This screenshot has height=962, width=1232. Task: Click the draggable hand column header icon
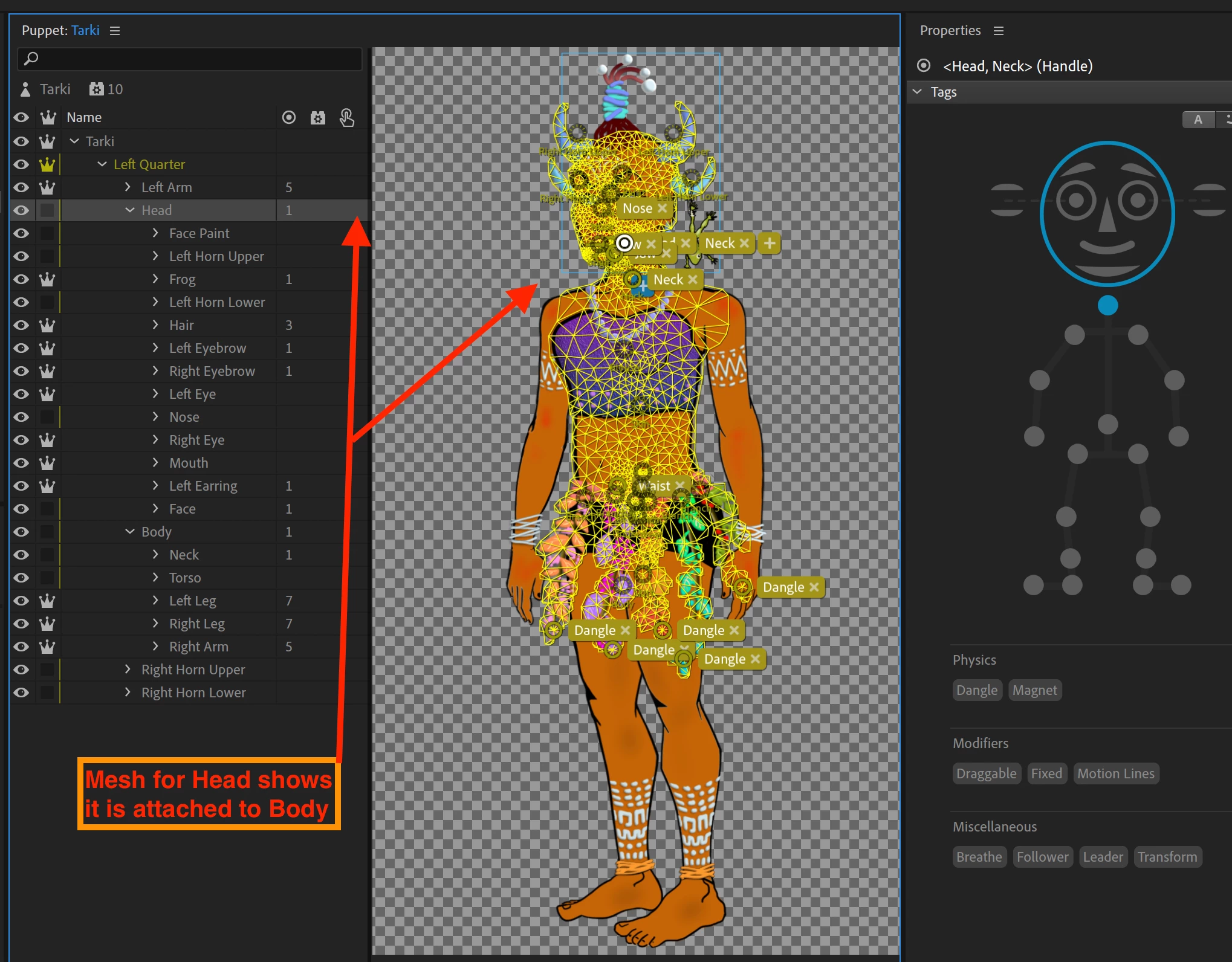346,117
